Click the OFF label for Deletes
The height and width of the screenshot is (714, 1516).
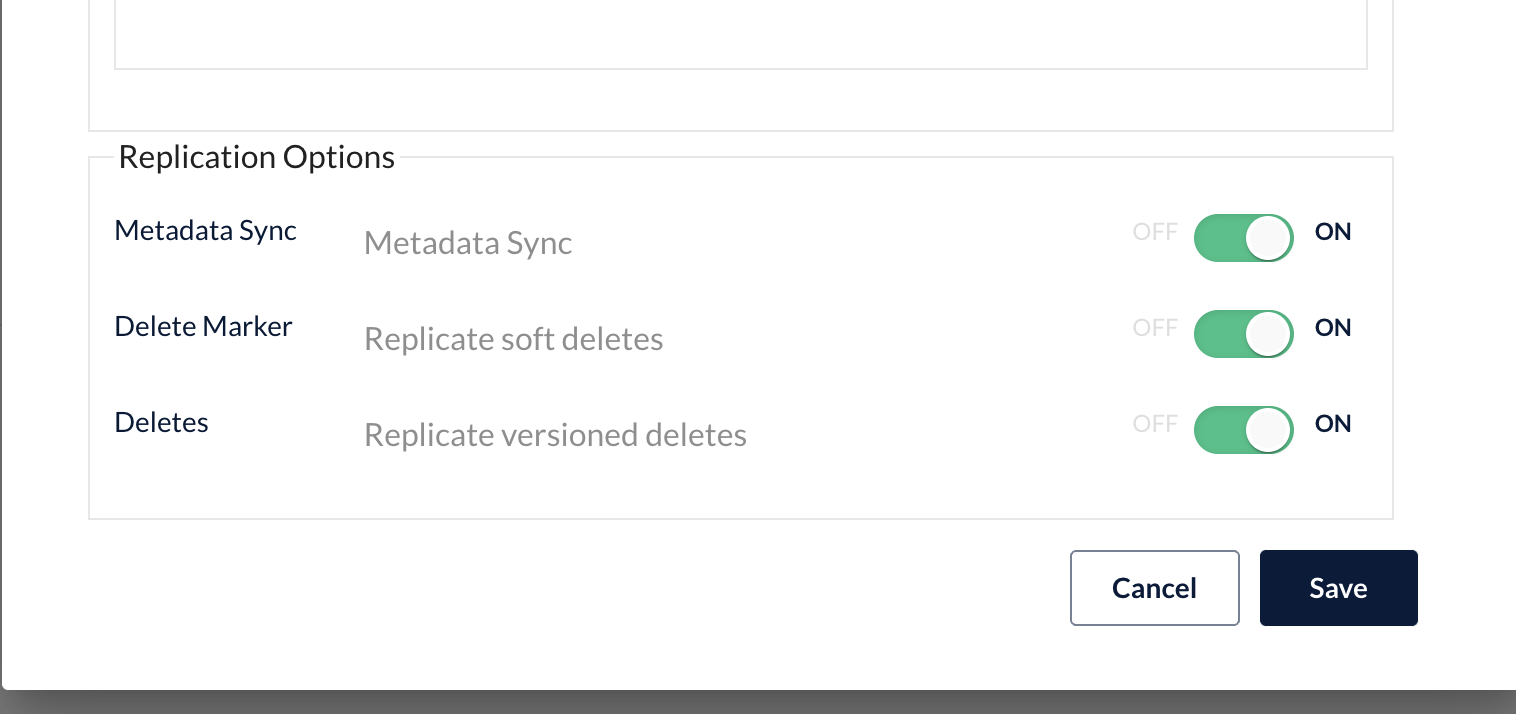1155,424
